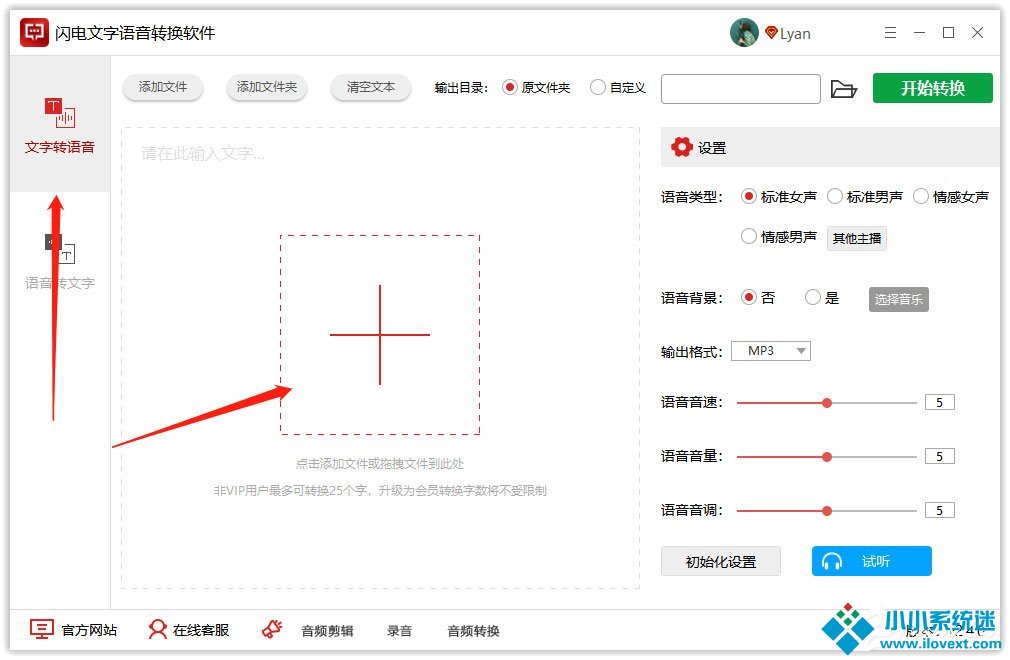Click the 在线客服 person icon
Viewport: 1010px width, 660px height.
pos(157,629)
